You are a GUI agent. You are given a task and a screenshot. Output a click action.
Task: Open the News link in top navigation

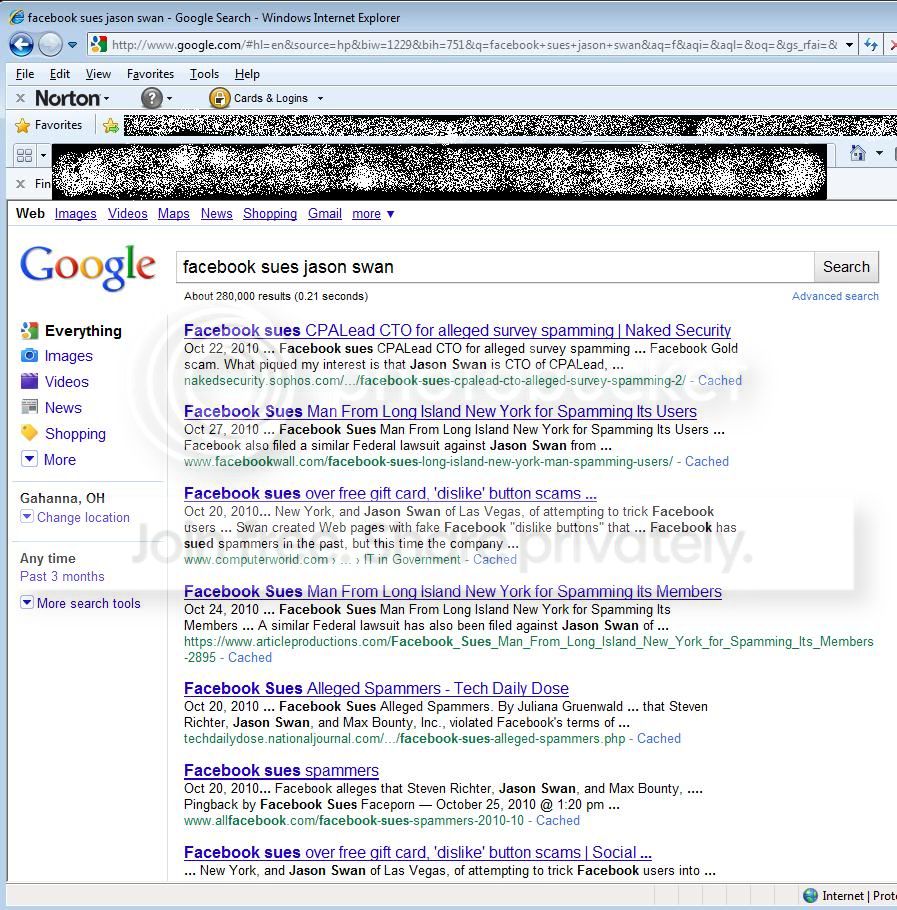pyautogui.click(x=216, y=214)
